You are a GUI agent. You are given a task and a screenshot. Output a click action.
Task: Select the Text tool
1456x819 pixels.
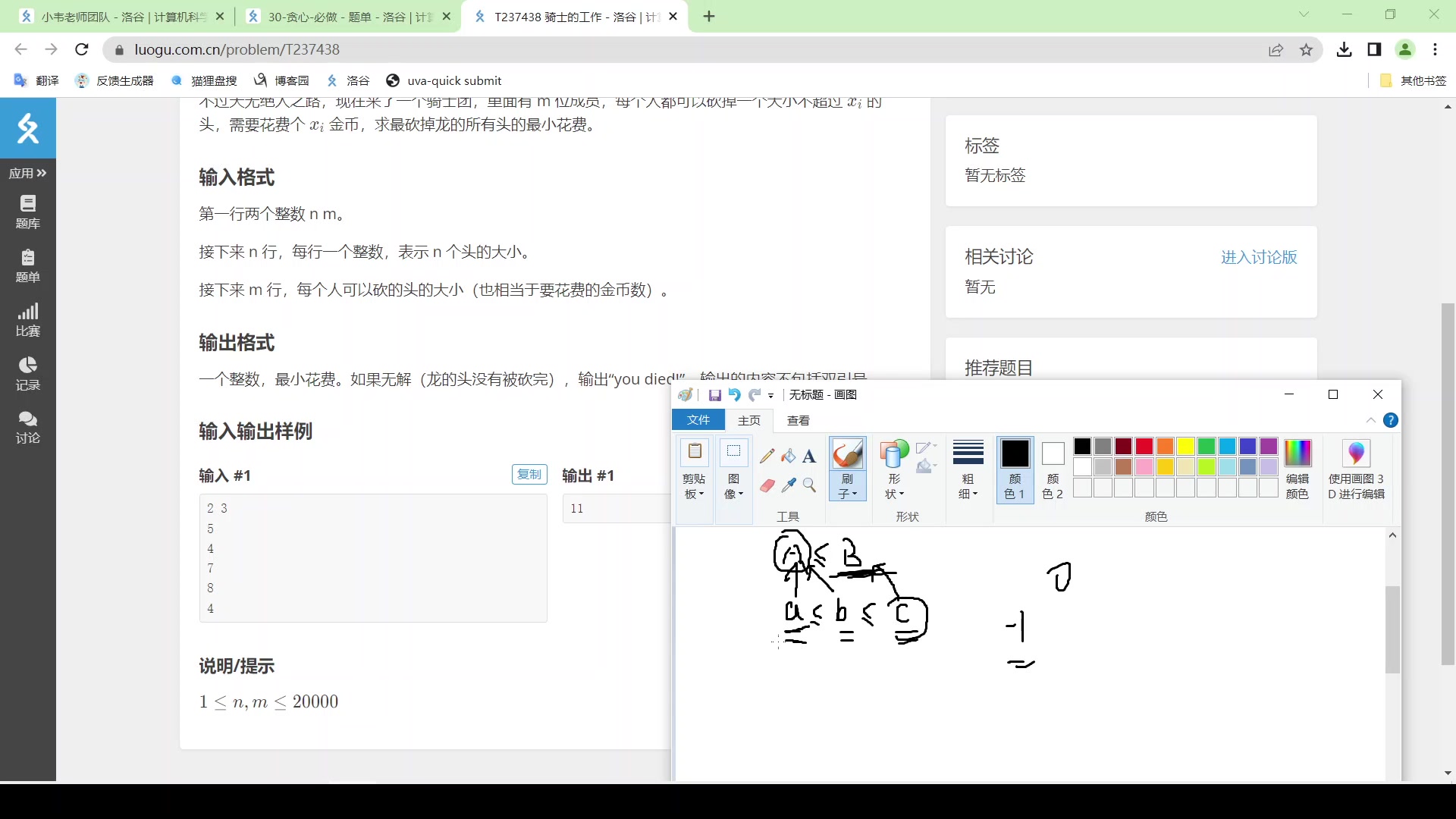[809, 455]
